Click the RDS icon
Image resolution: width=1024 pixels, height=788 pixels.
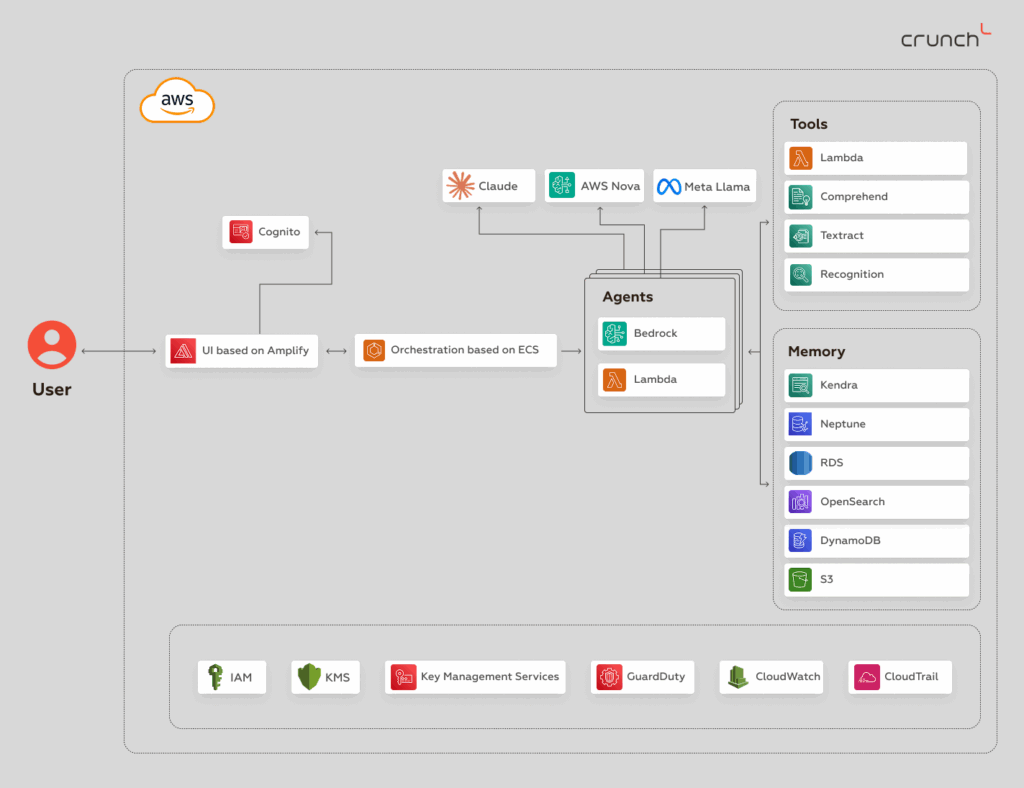coord(801,463)
